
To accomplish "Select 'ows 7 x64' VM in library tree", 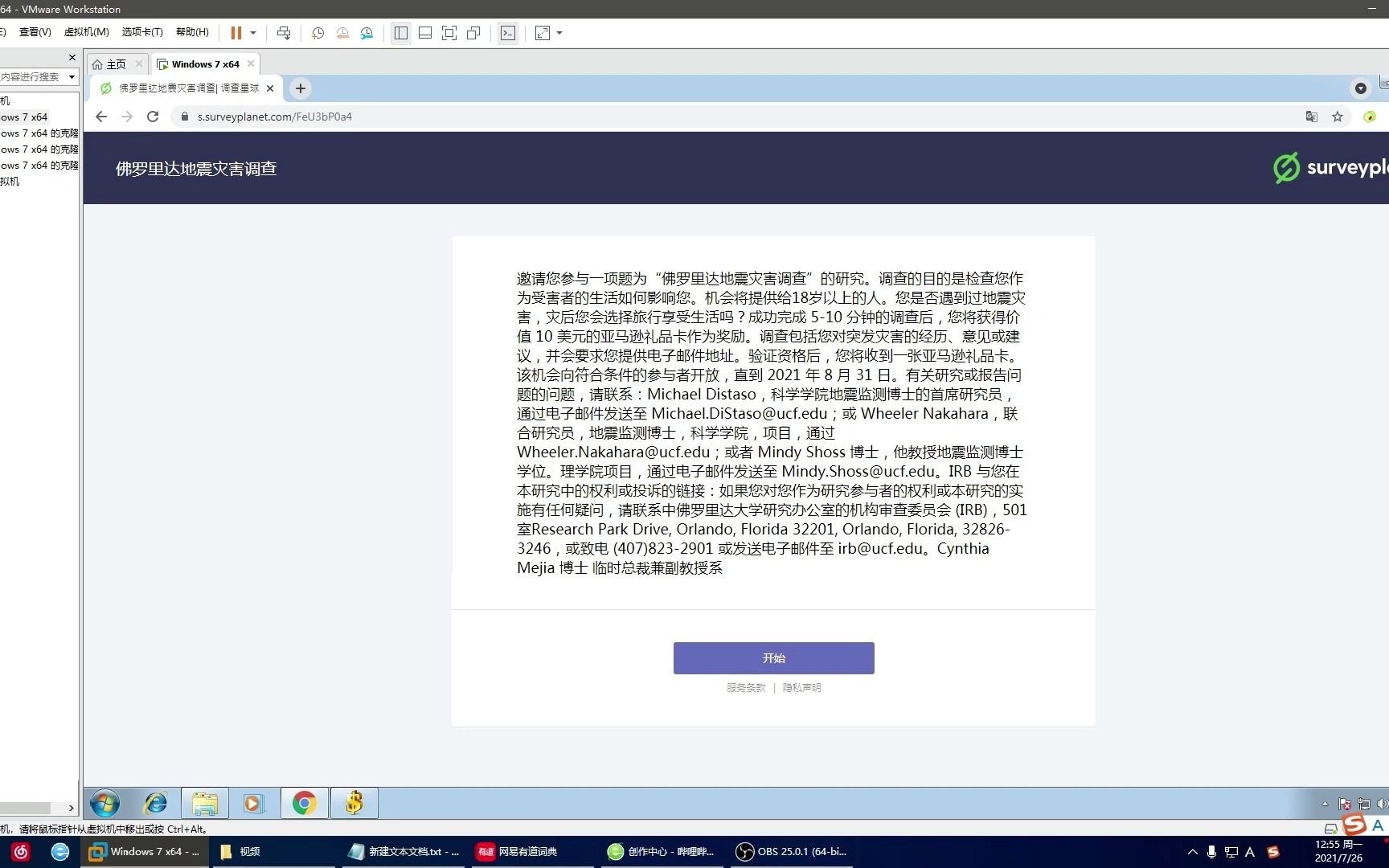I will pyautogui.click(x=24, y=117).
